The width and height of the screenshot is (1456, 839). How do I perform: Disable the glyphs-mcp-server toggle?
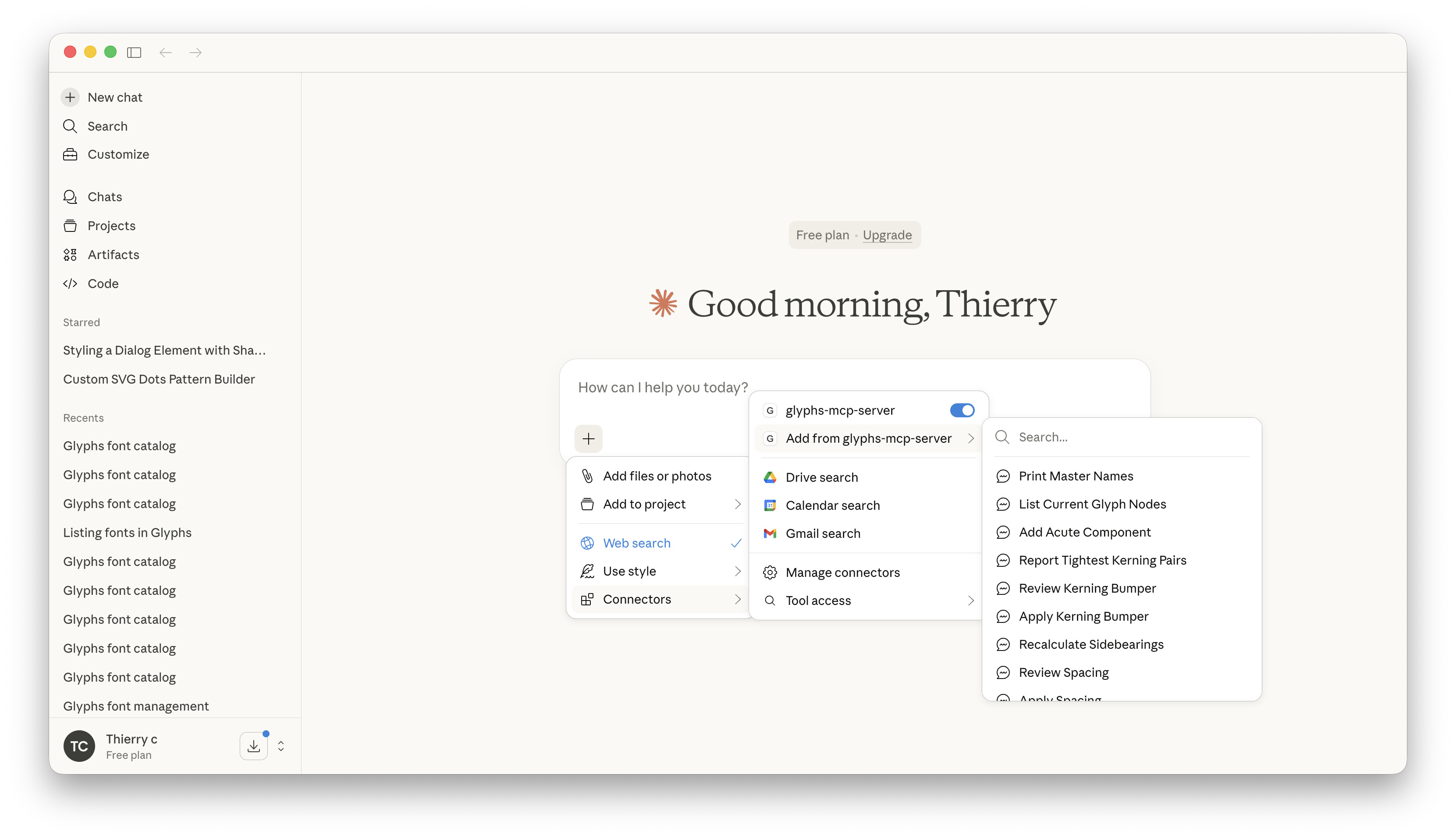961,410
